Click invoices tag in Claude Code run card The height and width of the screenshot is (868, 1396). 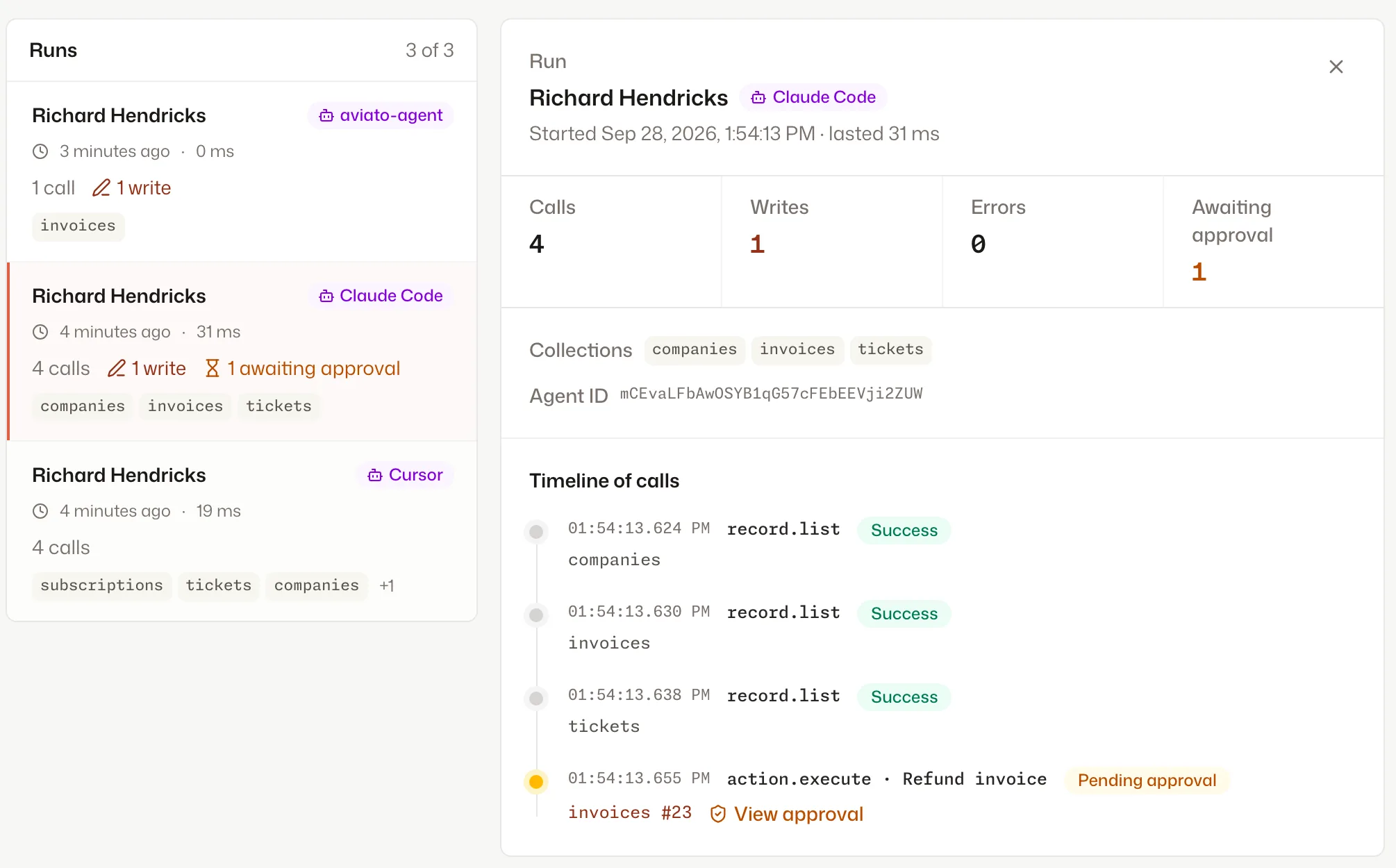pos(185,406)
